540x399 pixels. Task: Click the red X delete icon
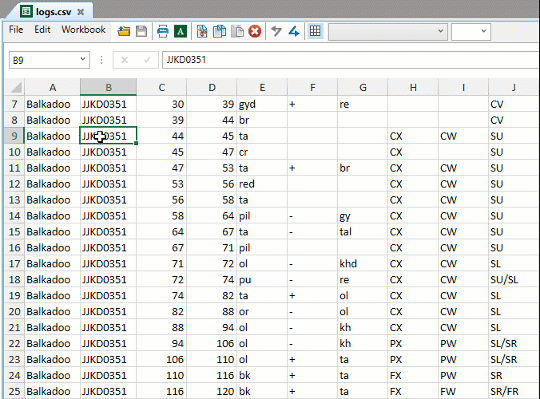(255, 31)
